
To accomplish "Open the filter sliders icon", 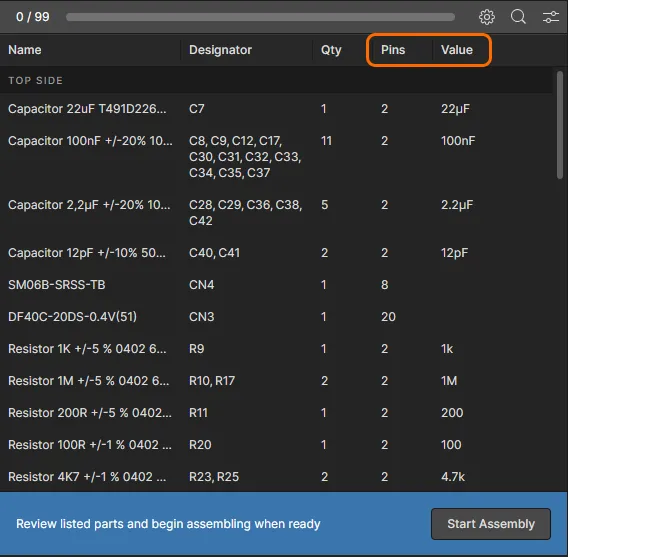I will pyautogui.click(x=551, y=17).
